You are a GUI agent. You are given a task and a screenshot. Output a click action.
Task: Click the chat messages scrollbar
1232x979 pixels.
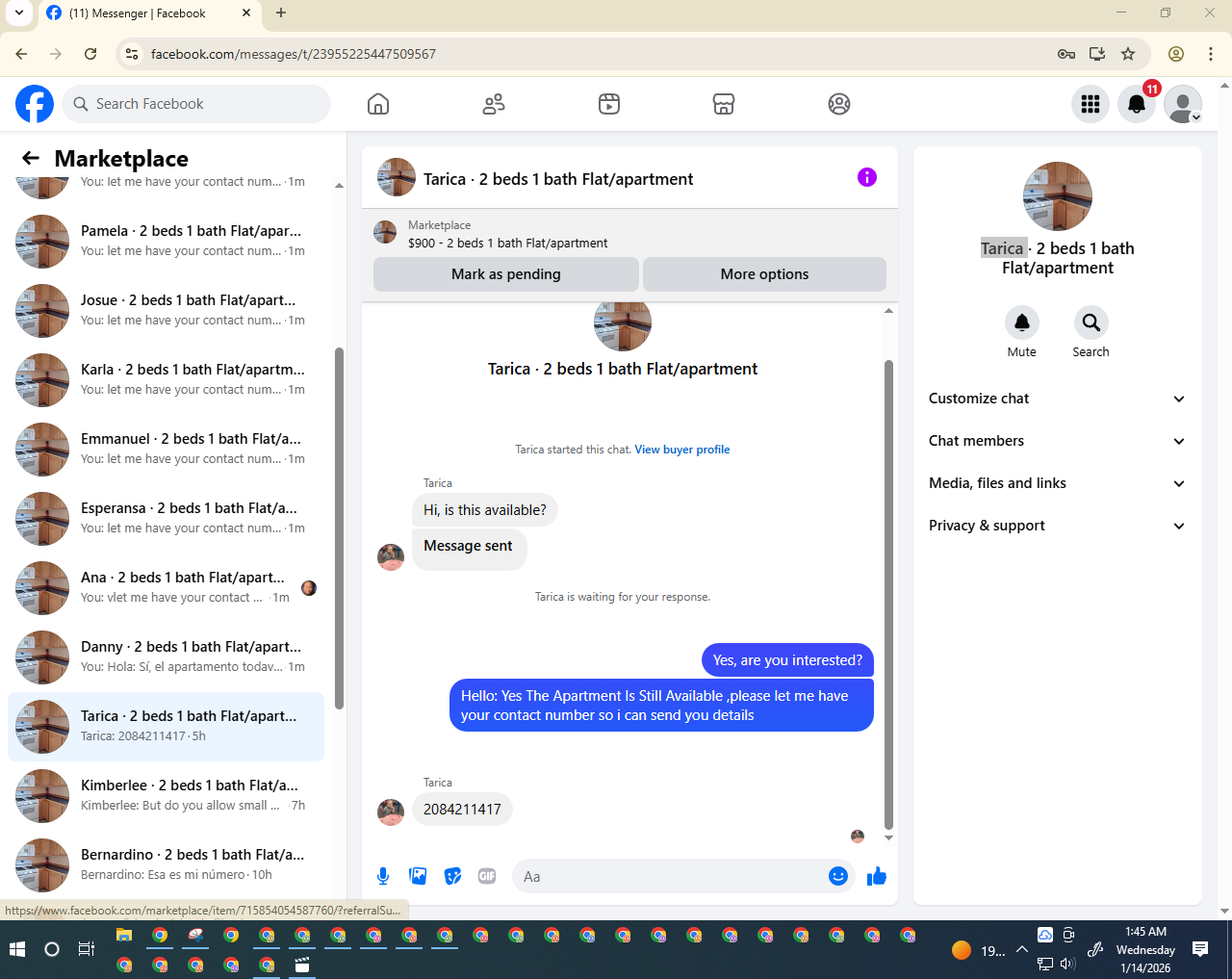(888, 595)
